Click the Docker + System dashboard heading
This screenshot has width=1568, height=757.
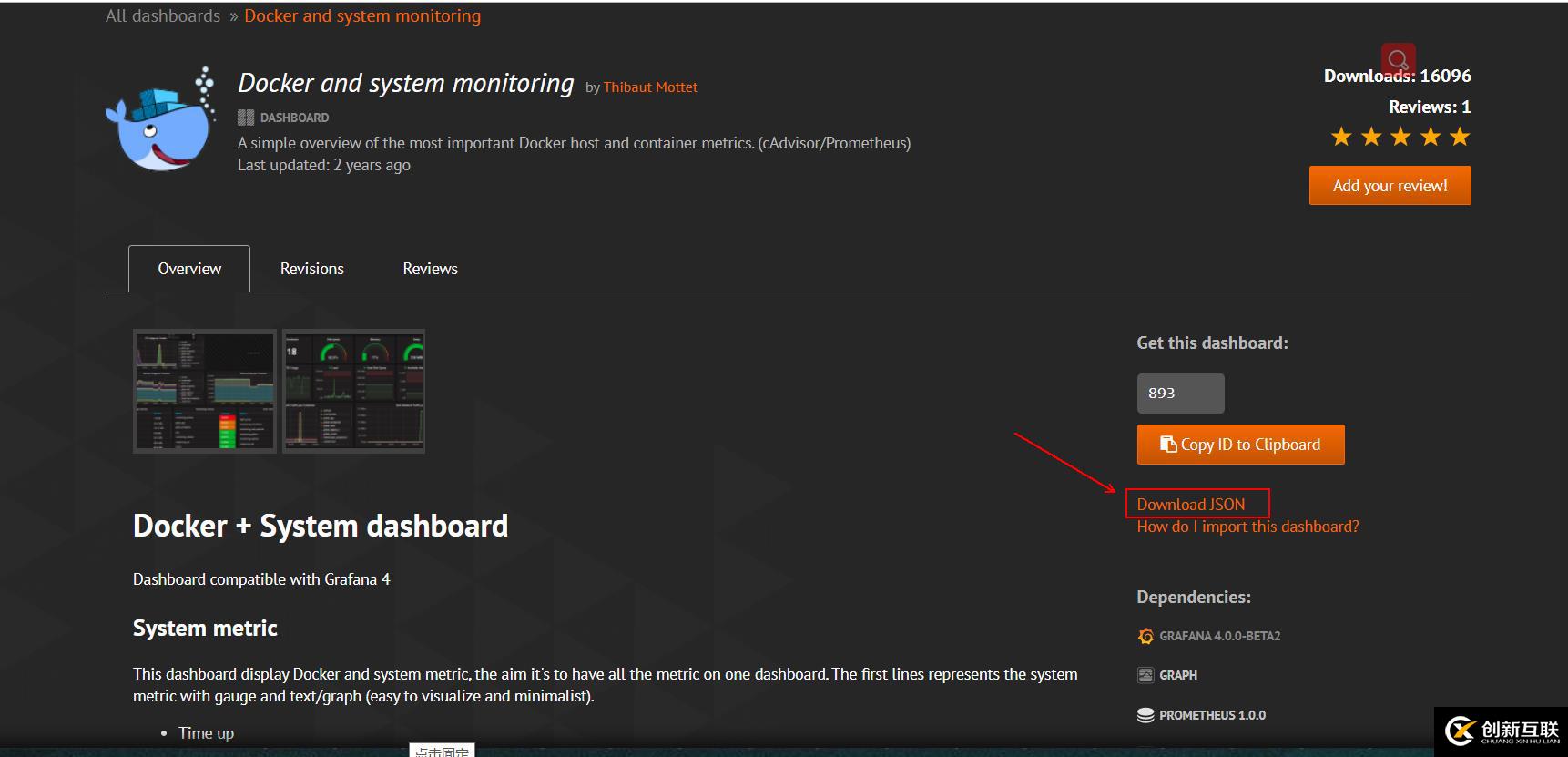click(321, 526)
